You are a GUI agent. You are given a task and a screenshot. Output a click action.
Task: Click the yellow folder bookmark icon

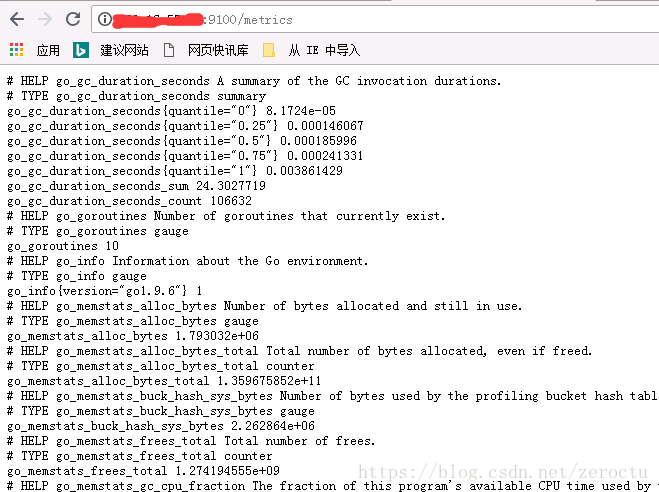[x=269, y=50]
